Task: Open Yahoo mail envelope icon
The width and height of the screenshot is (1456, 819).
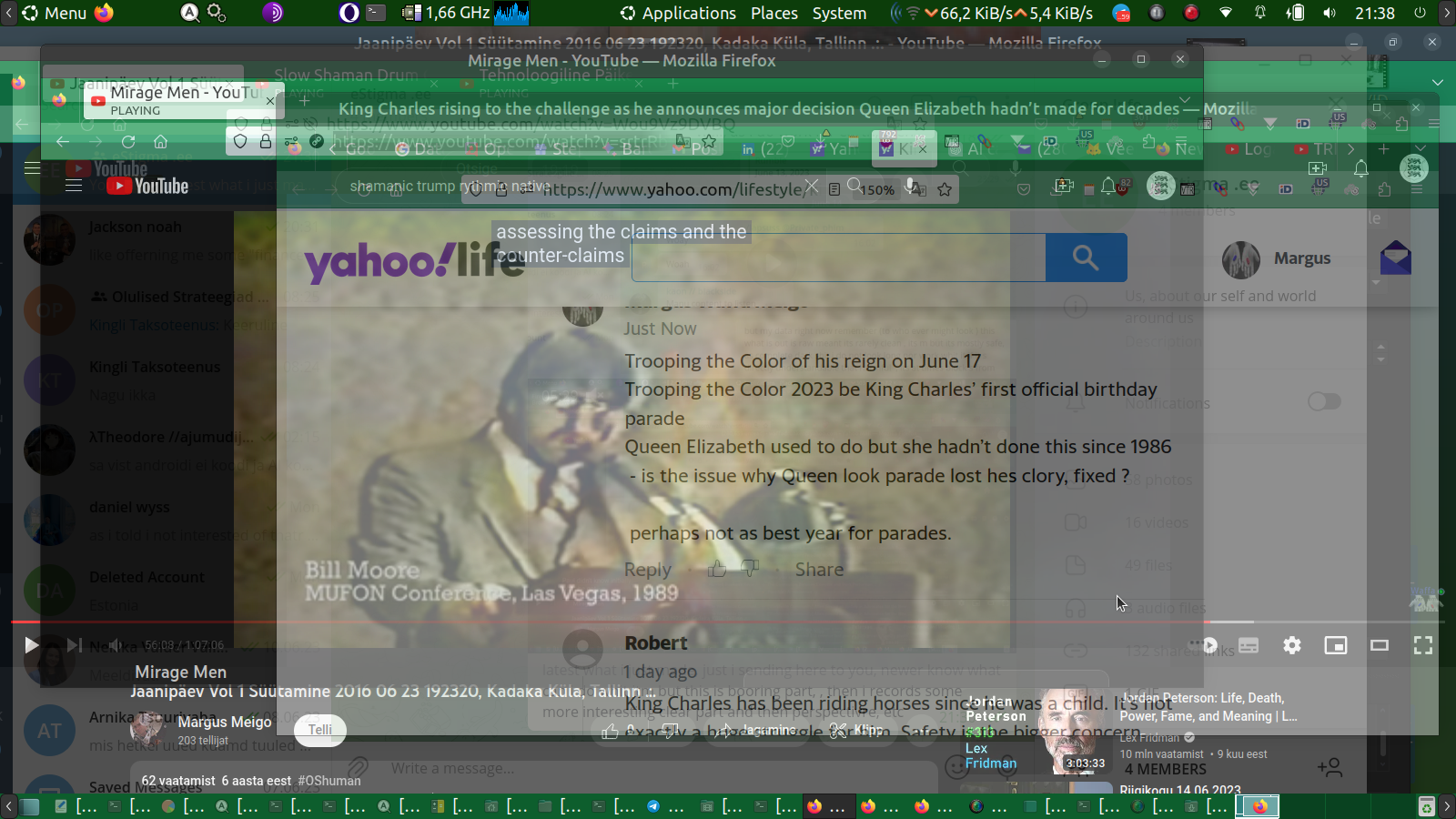Action: click(x=1395, y=258)
